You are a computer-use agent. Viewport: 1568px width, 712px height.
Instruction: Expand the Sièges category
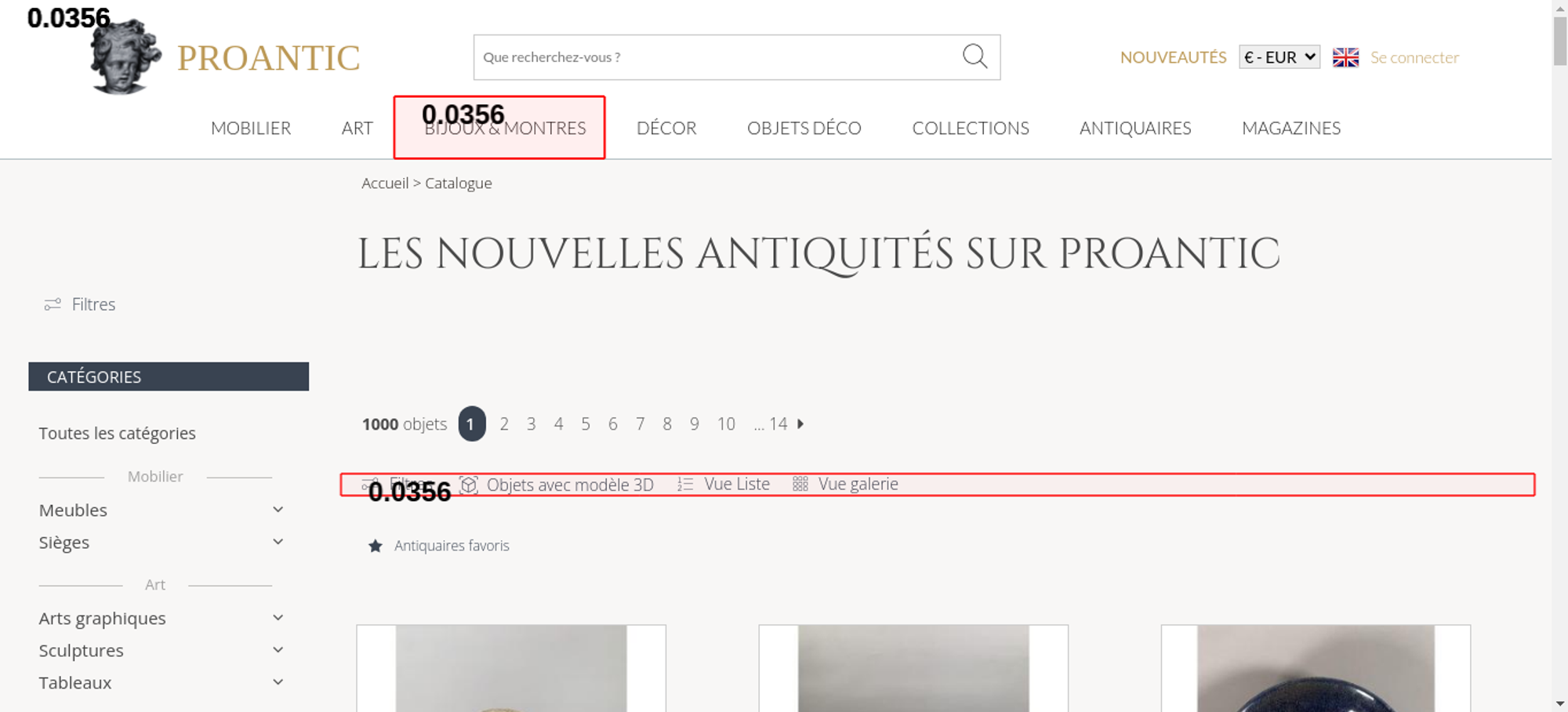pos(278,542)
